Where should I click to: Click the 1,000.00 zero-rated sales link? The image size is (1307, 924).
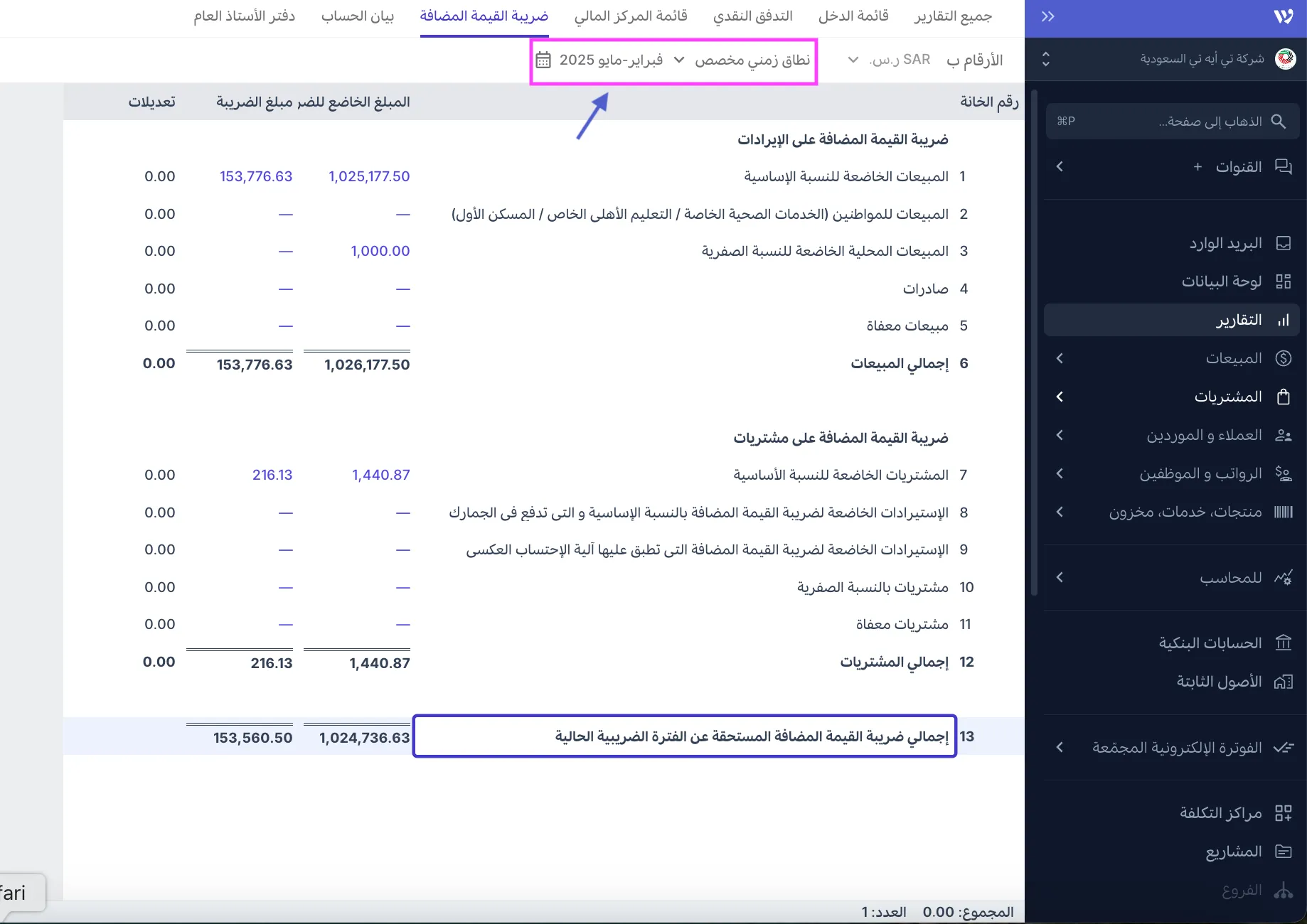point(380,250)
